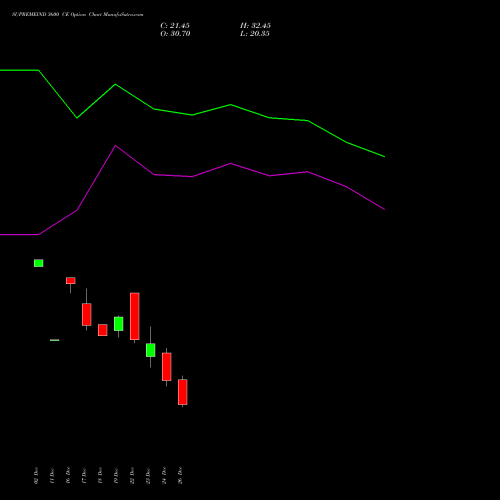Select the red candlestick above 24 Dec
The image size is (500, 500).
click(167, 367)
